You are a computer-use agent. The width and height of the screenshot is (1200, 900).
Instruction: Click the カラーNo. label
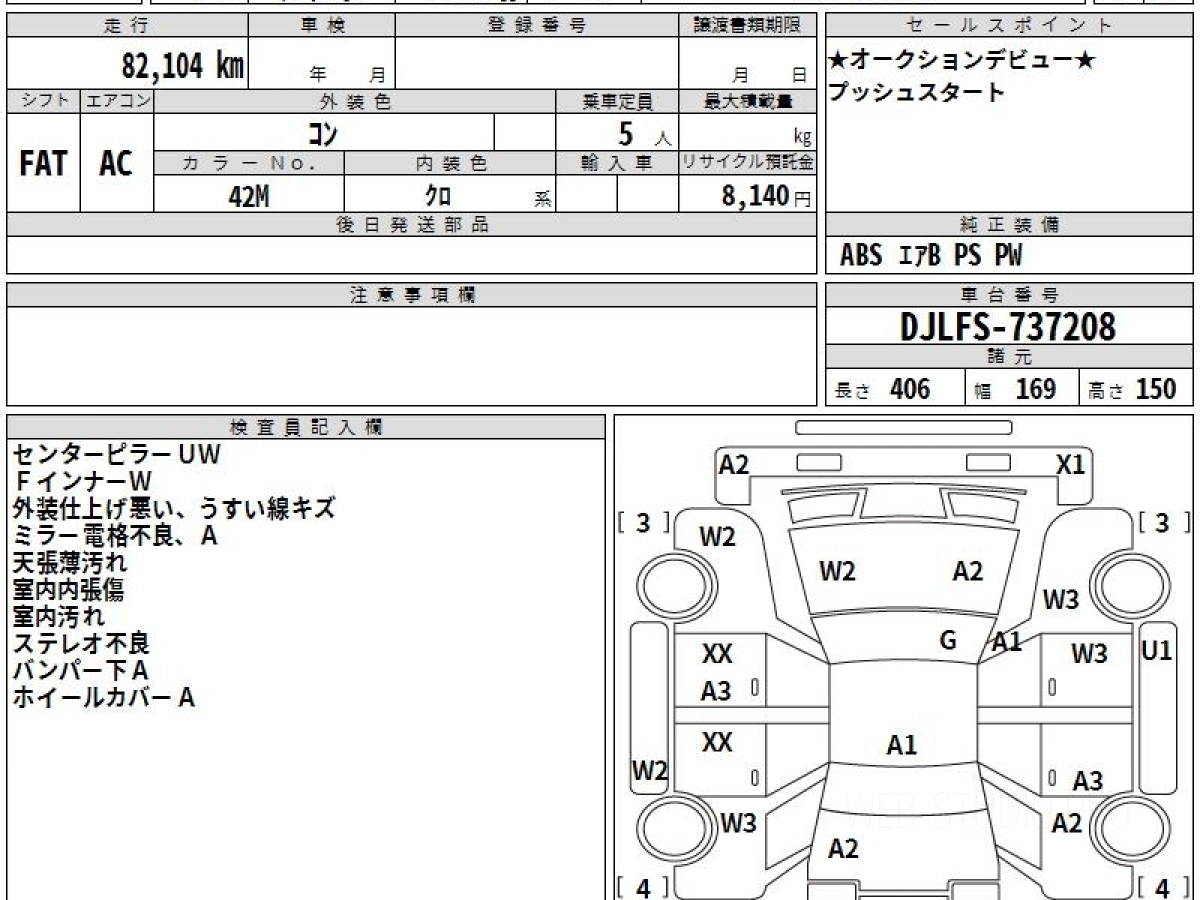click(249, 163)
